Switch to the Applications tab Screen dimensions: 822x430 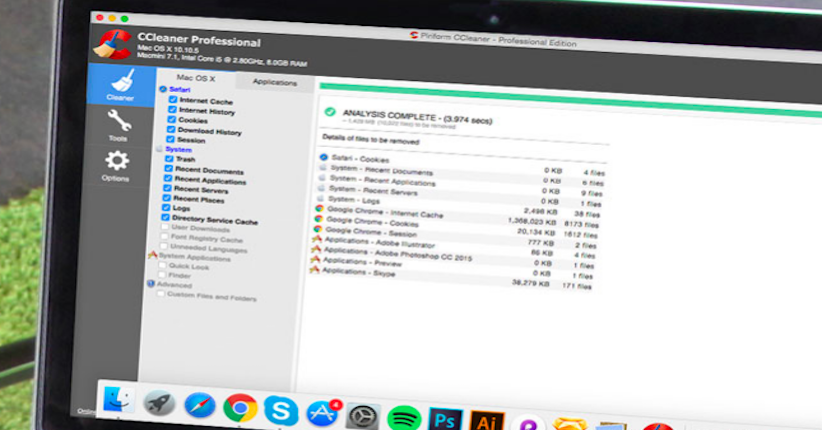pyautogui.click(x=274, y=83)
